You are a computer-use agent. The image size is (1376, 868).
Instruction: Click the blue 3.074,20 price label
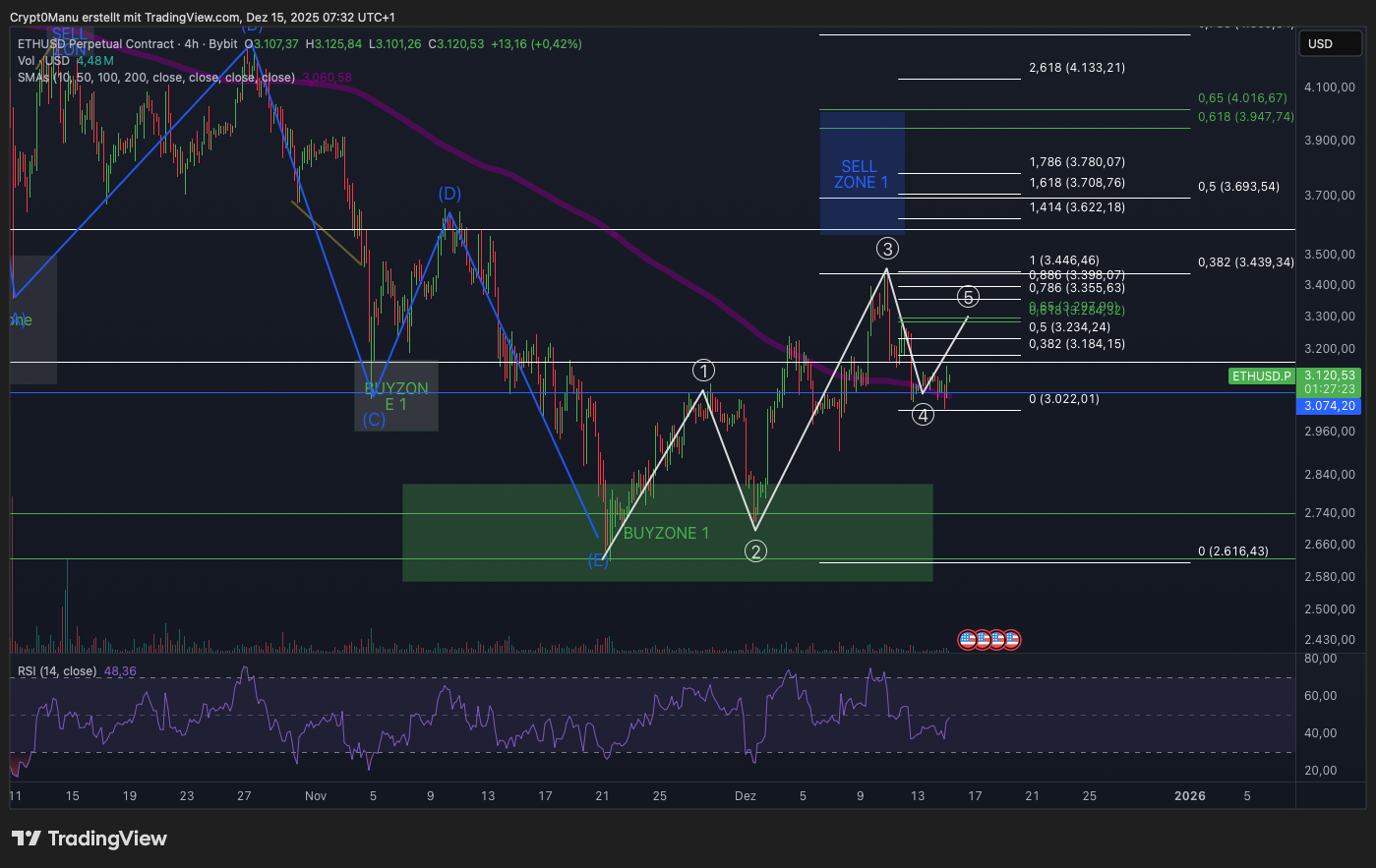coord(1331,406)
